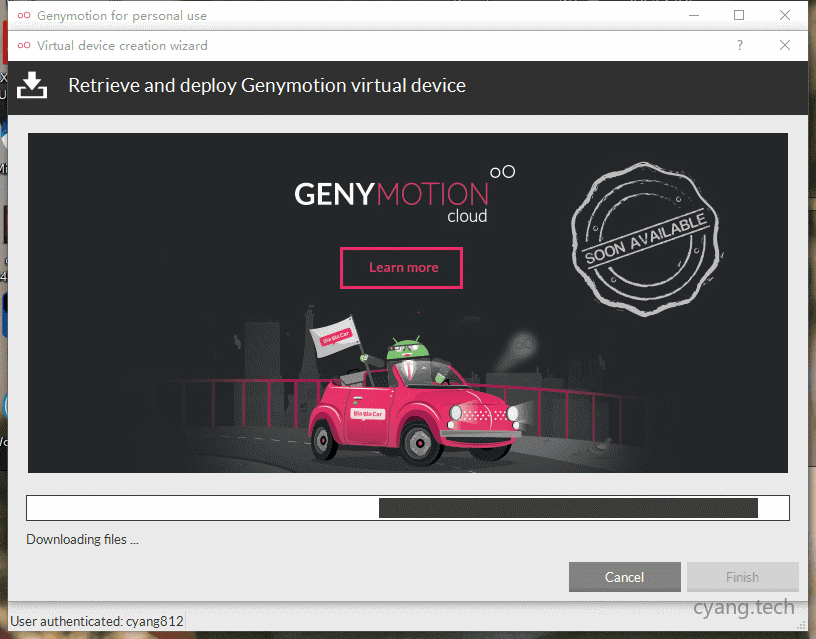The width and height of the screenshot is (816, 639).
Task: Minimize the Genymotion main window
Action: (693, 15)
